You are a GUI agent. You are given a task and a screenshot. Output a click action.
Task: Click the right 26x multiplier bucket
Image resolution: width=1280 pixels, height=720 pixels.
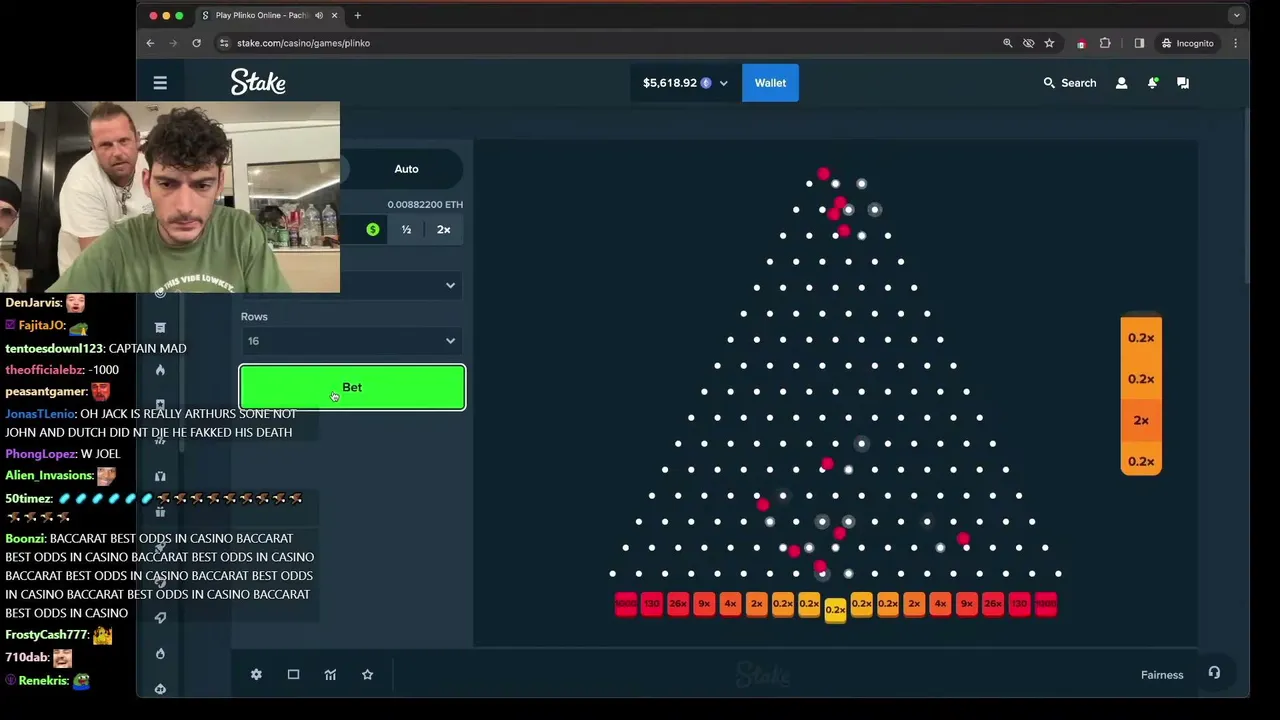click(992, 604)
